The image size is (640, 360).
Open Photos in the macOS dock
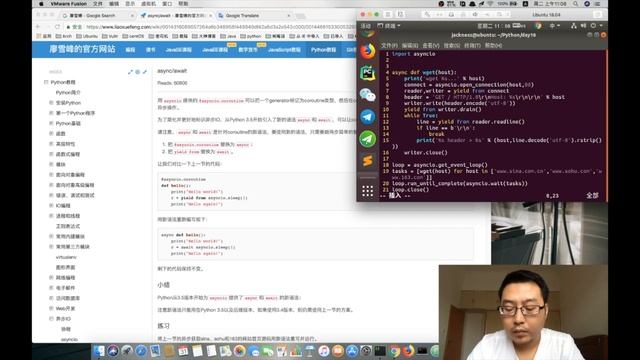240,351
